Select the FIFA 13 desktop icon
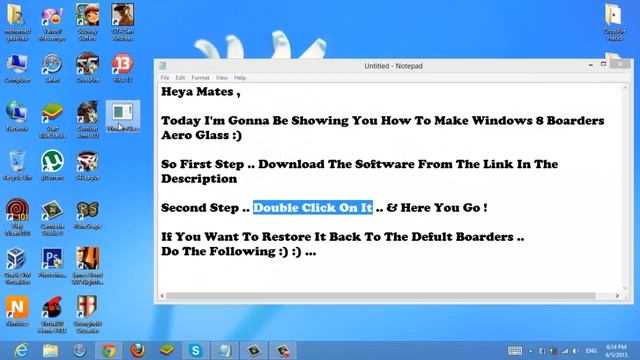640x360 pixels. pyautogui.click(x=122, y=69)
